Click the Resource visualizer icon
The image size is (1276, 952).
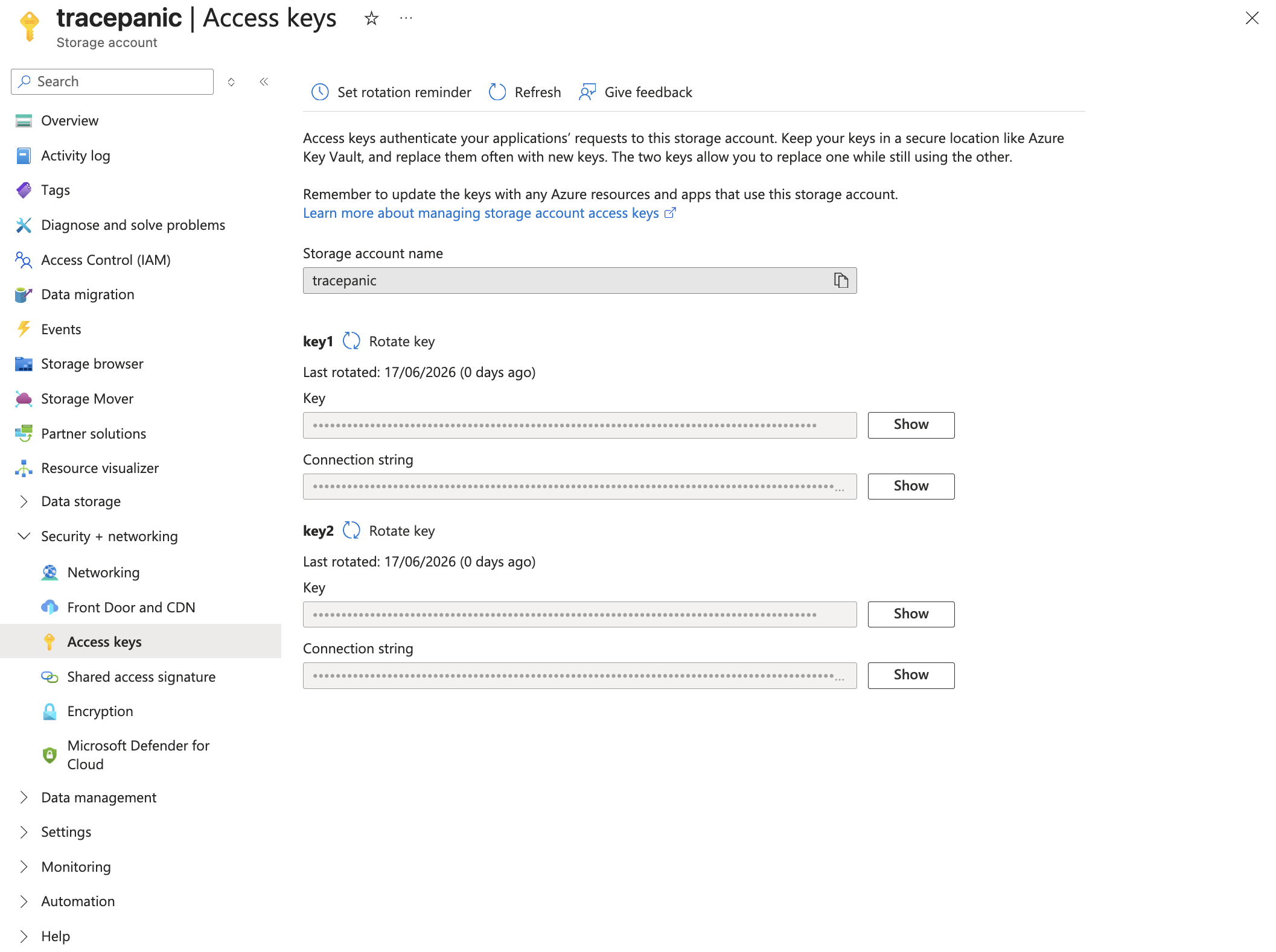(x=24, y=468)
